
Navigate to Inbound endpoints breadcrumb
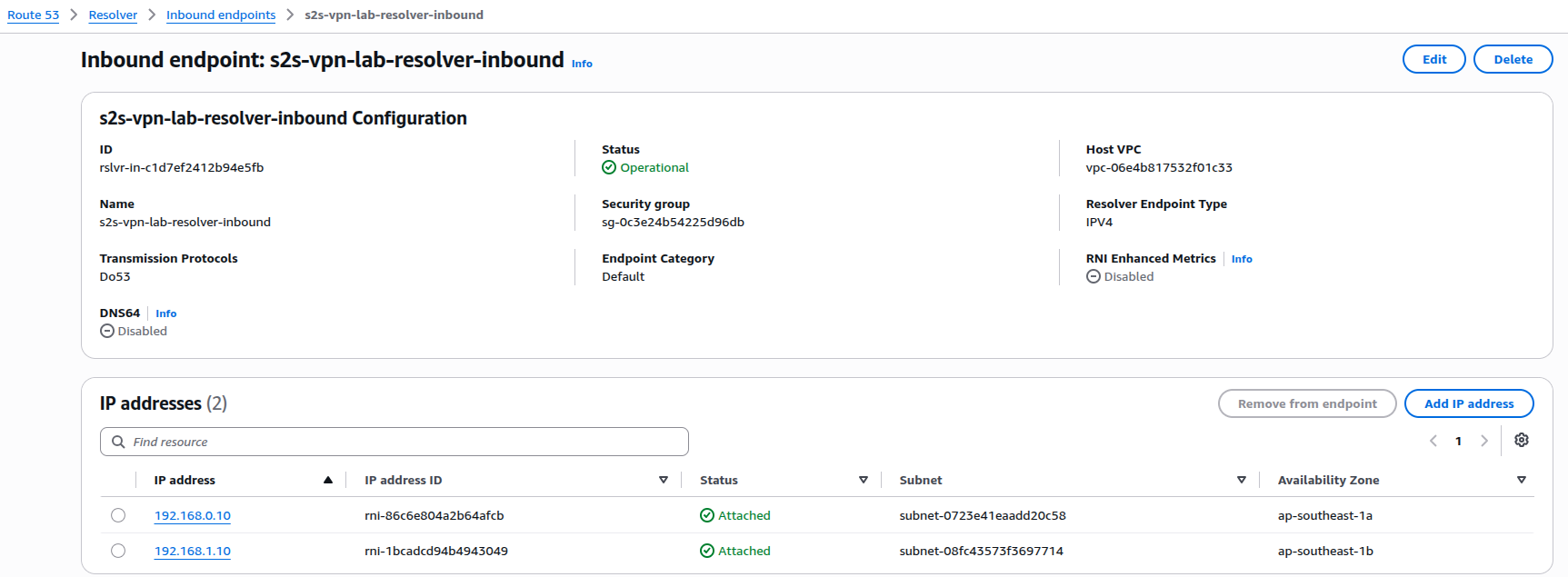coord(221,15)
